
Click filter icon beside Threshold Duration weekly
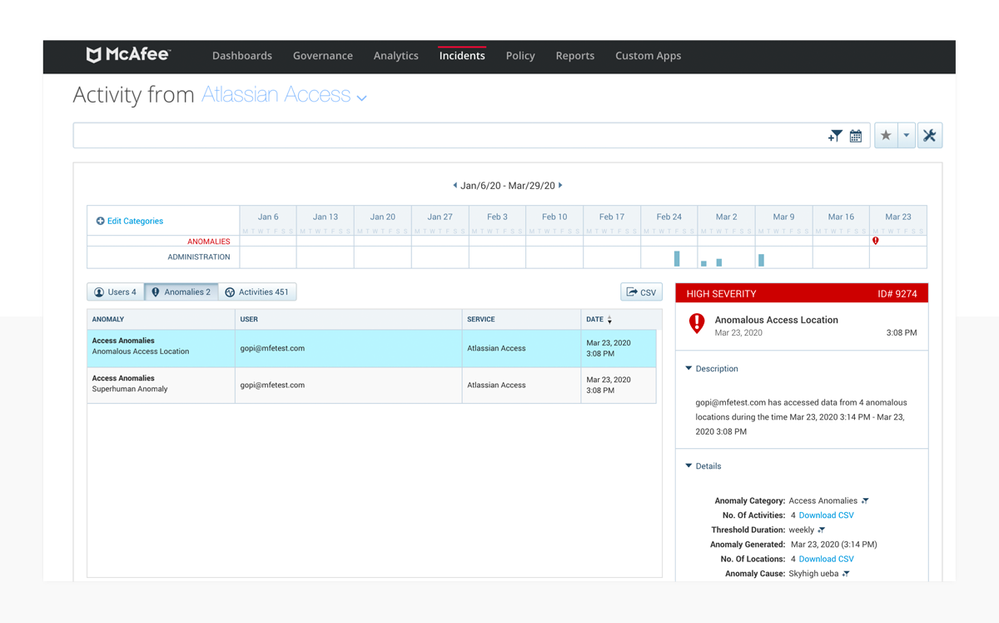[821, 530]
